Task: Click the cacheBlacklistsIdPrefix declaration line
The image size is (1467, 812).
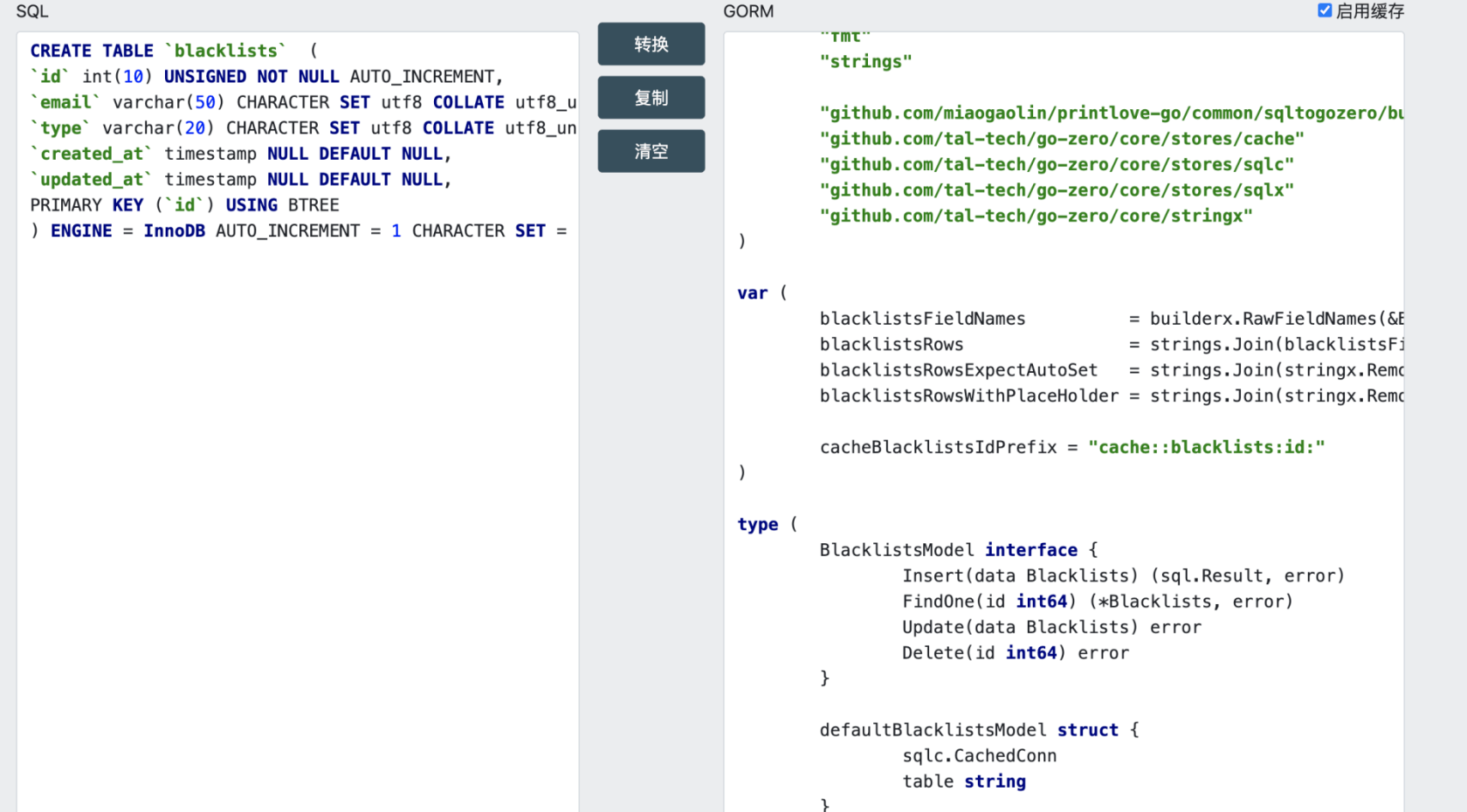Action: [1071, 448]
